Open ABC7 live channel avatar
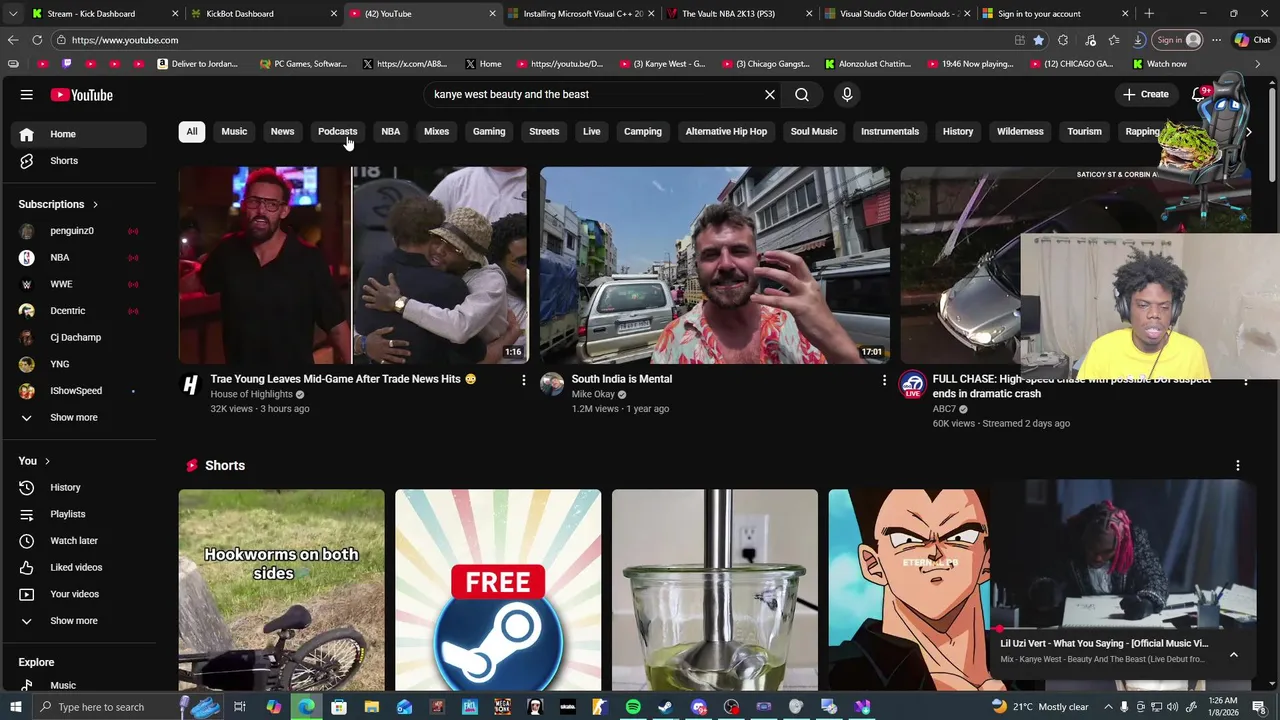1280x720 pixels. tap(912, 385)
